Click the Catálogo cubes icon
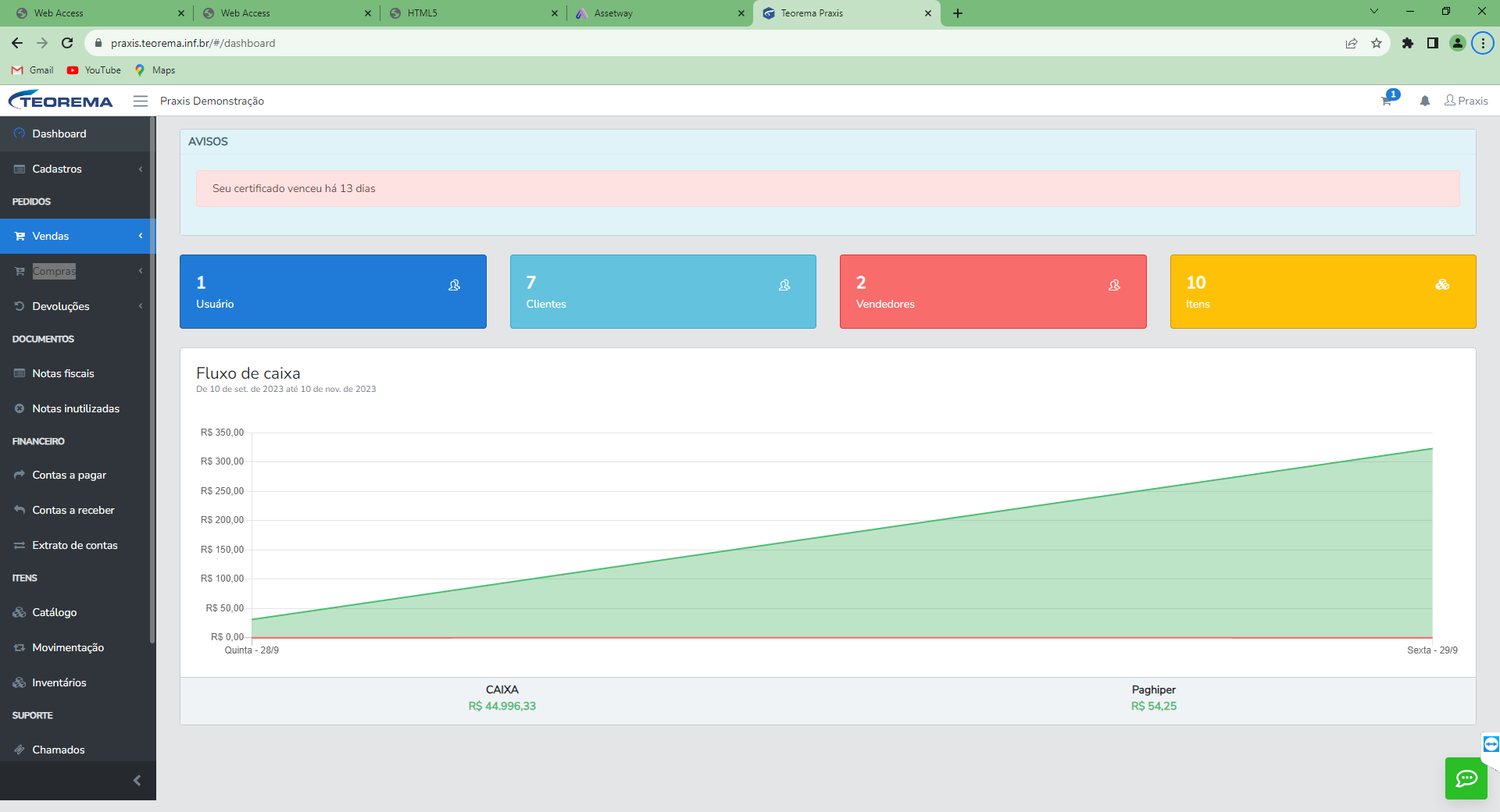The height and width of the screenshot is (812, 1500). (x=20, y=612)
